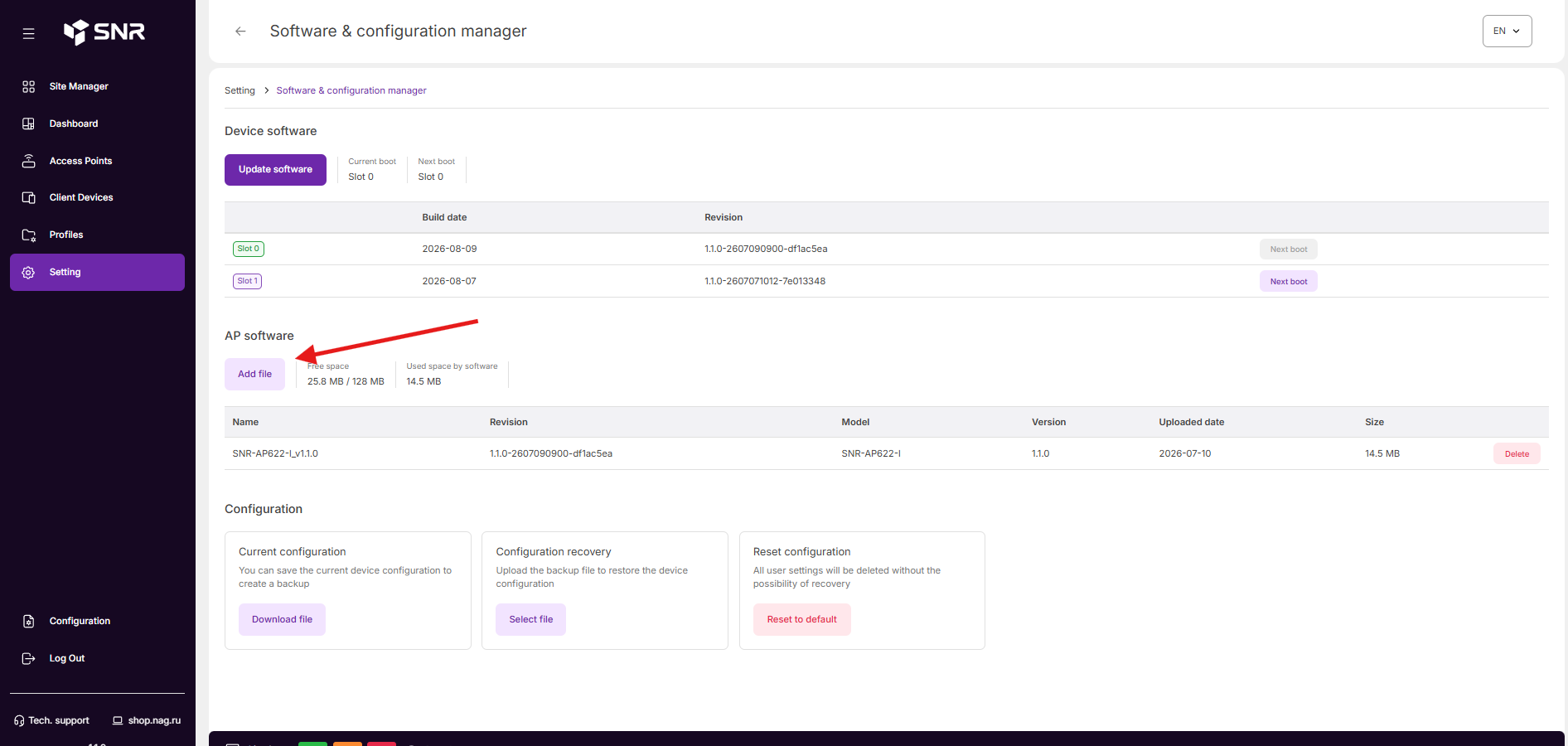This screenshot has height=746, width=1568.
Task: Click the Dashboard icon in sidebar
Action: pos(28,124)
